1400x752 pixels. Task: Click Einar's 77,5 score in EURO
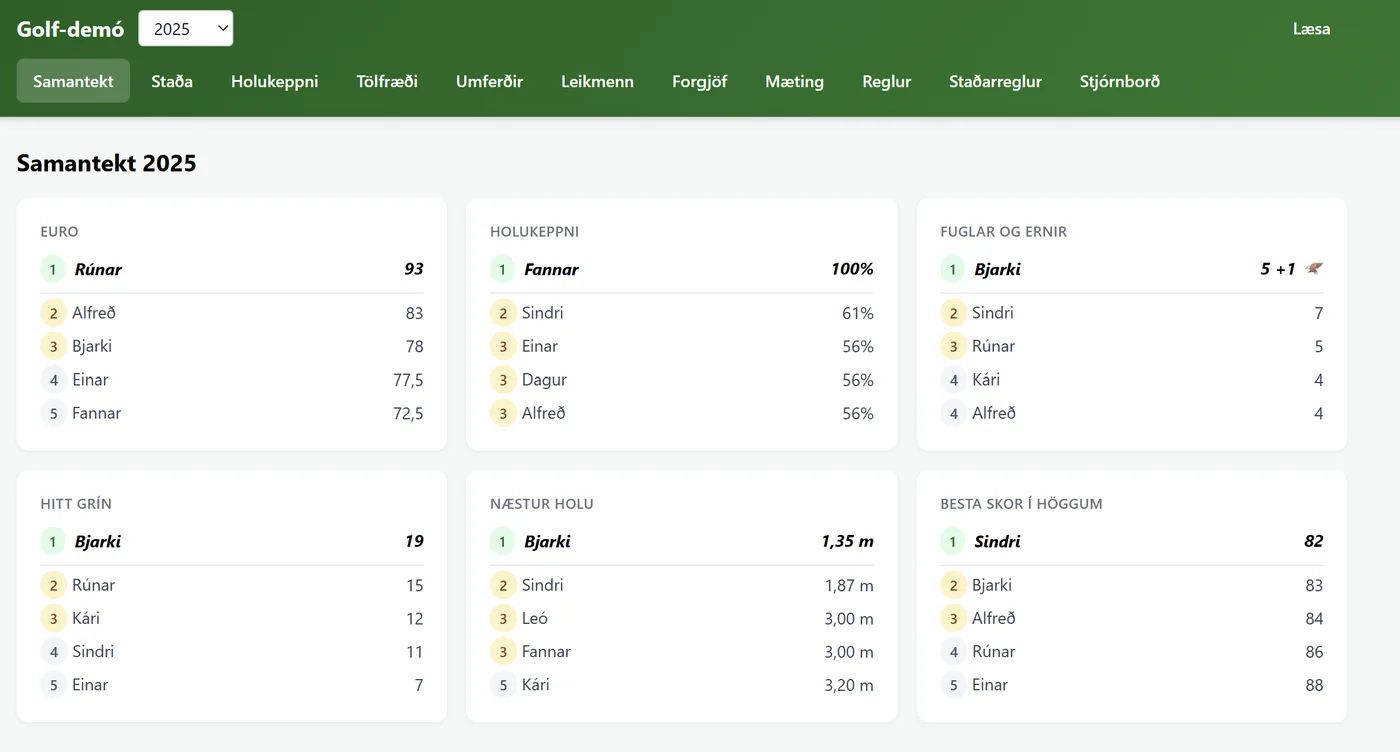[x=408, y=380]
